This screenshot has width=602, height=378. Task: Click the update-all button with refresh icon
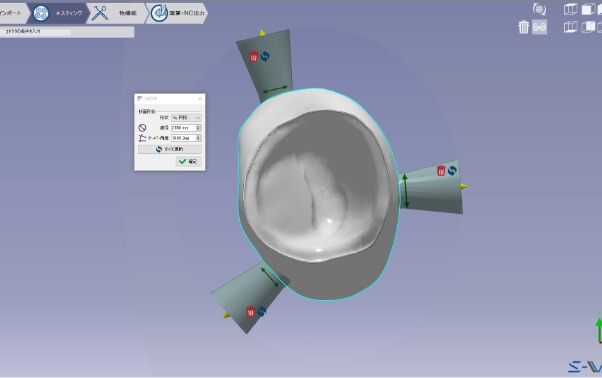pyautogui.click(x=170, y=149)
